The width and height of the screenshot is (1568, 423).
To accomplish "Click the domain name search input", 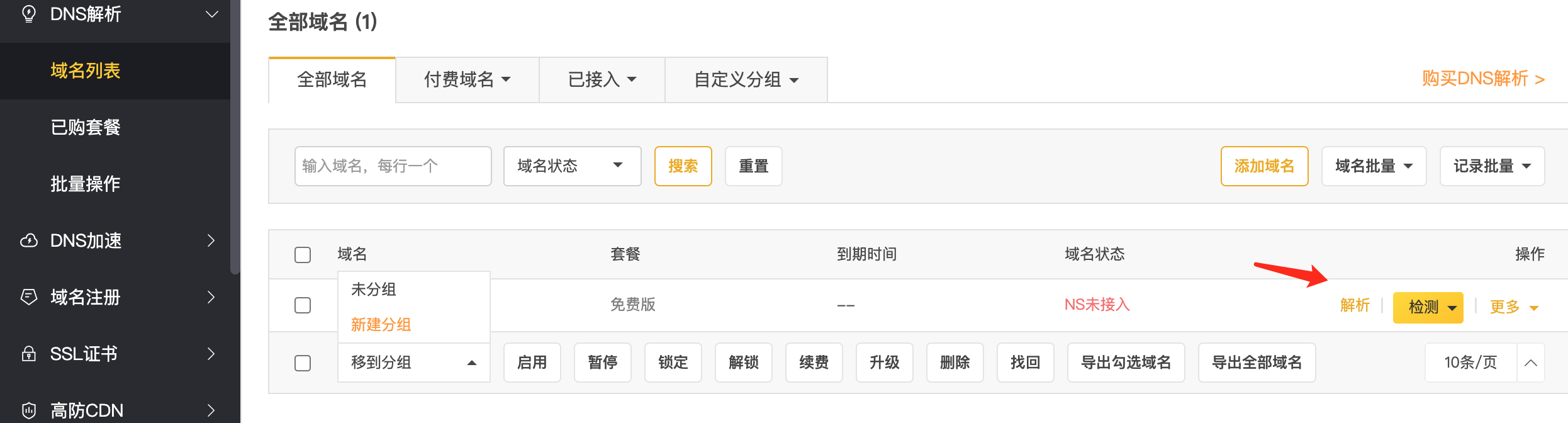I will click(393, 166).
